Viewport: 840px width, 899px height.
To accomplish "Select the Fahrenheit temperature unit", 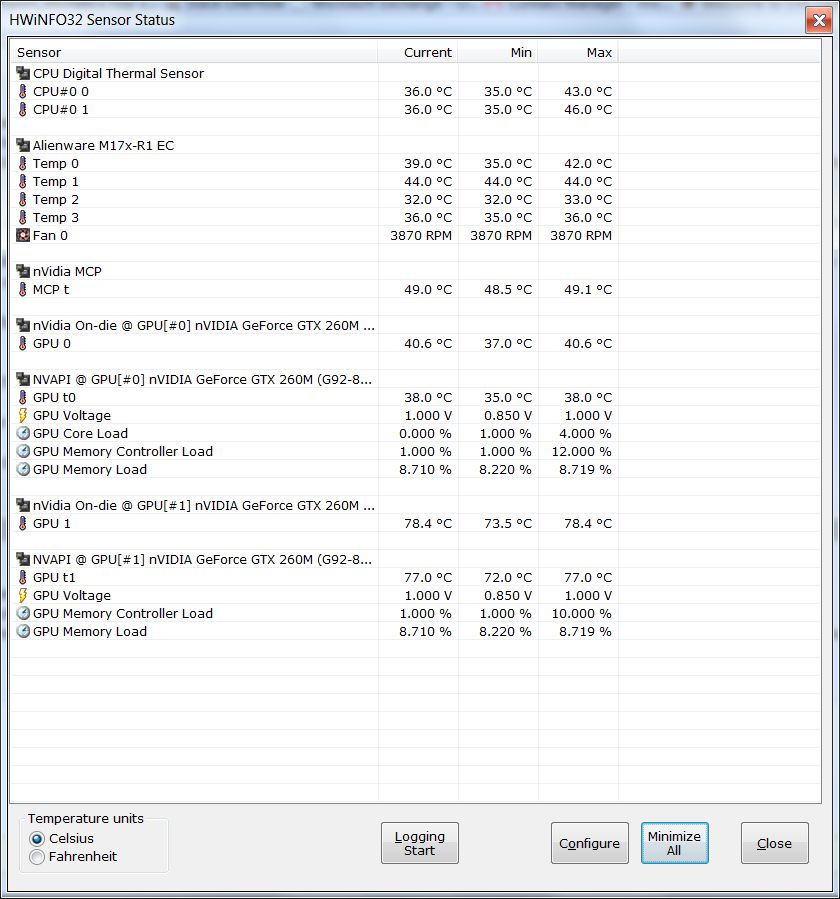I will tap(37, 857).
